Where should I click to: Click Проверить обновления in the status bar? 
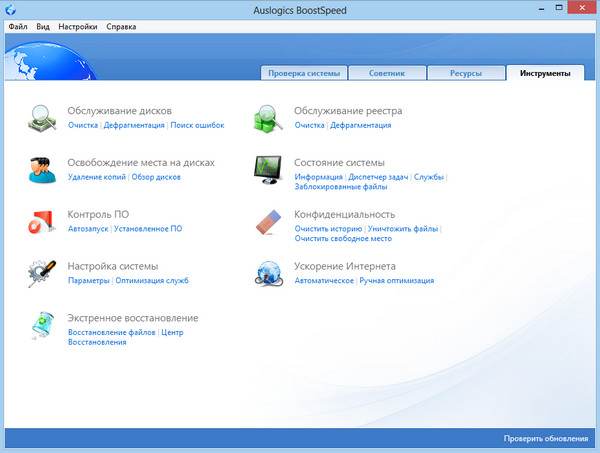(x=547, y=439)
